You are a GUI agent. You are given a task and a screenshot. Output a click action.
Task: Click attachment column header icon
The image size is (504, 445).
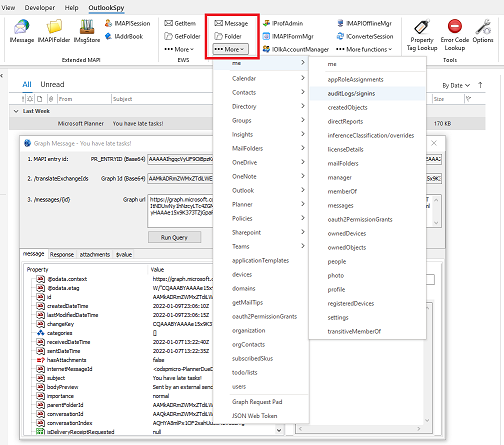51,99
